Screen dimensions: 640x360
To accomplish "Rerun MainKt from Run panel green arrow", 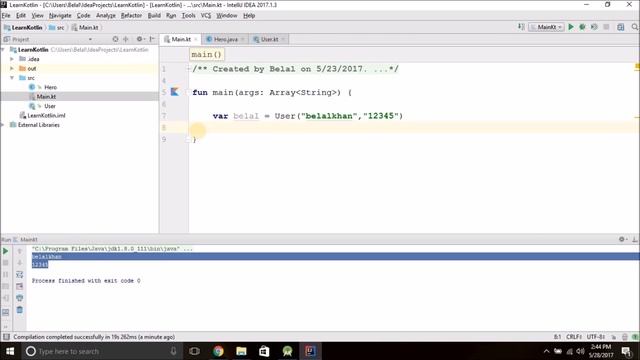I will [6, 251].
